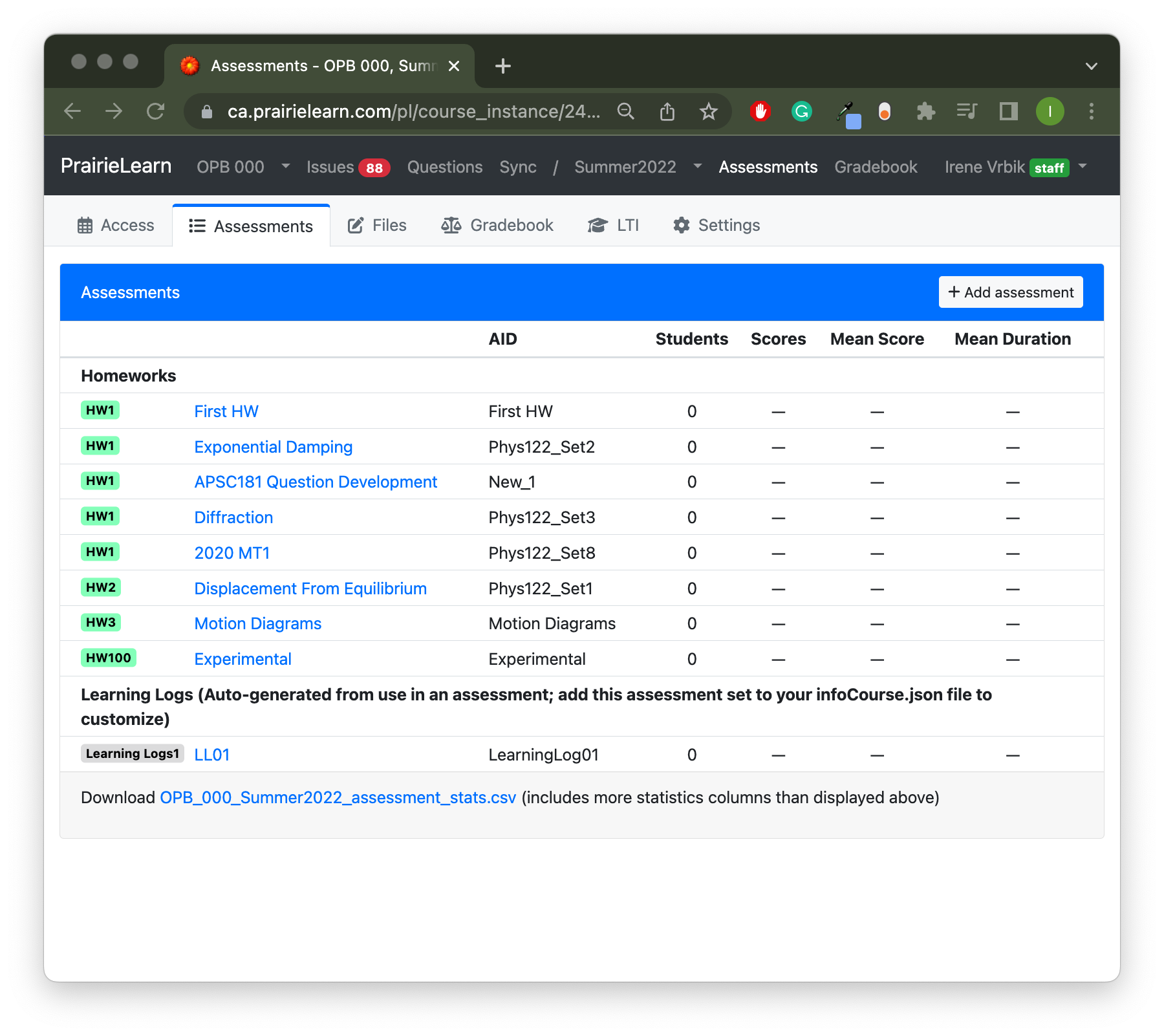The height and width of the screenshot is (1036, 1164).
Task: Open Questions in the top navbar
Action: pos(445,167)
